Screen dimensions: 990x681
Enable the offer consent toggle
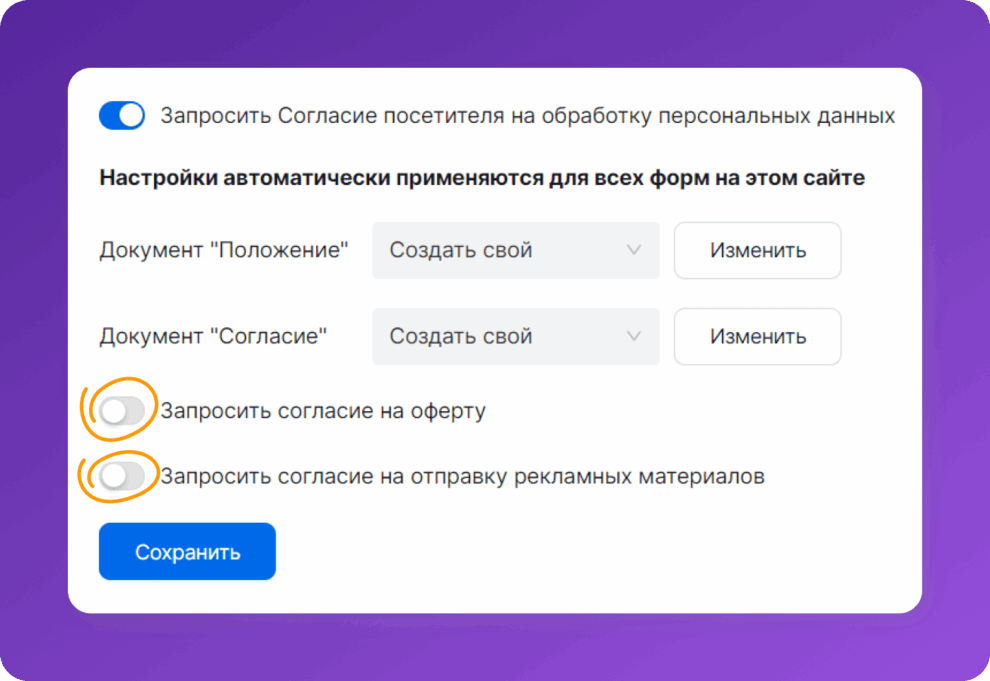tap(122, 411)
